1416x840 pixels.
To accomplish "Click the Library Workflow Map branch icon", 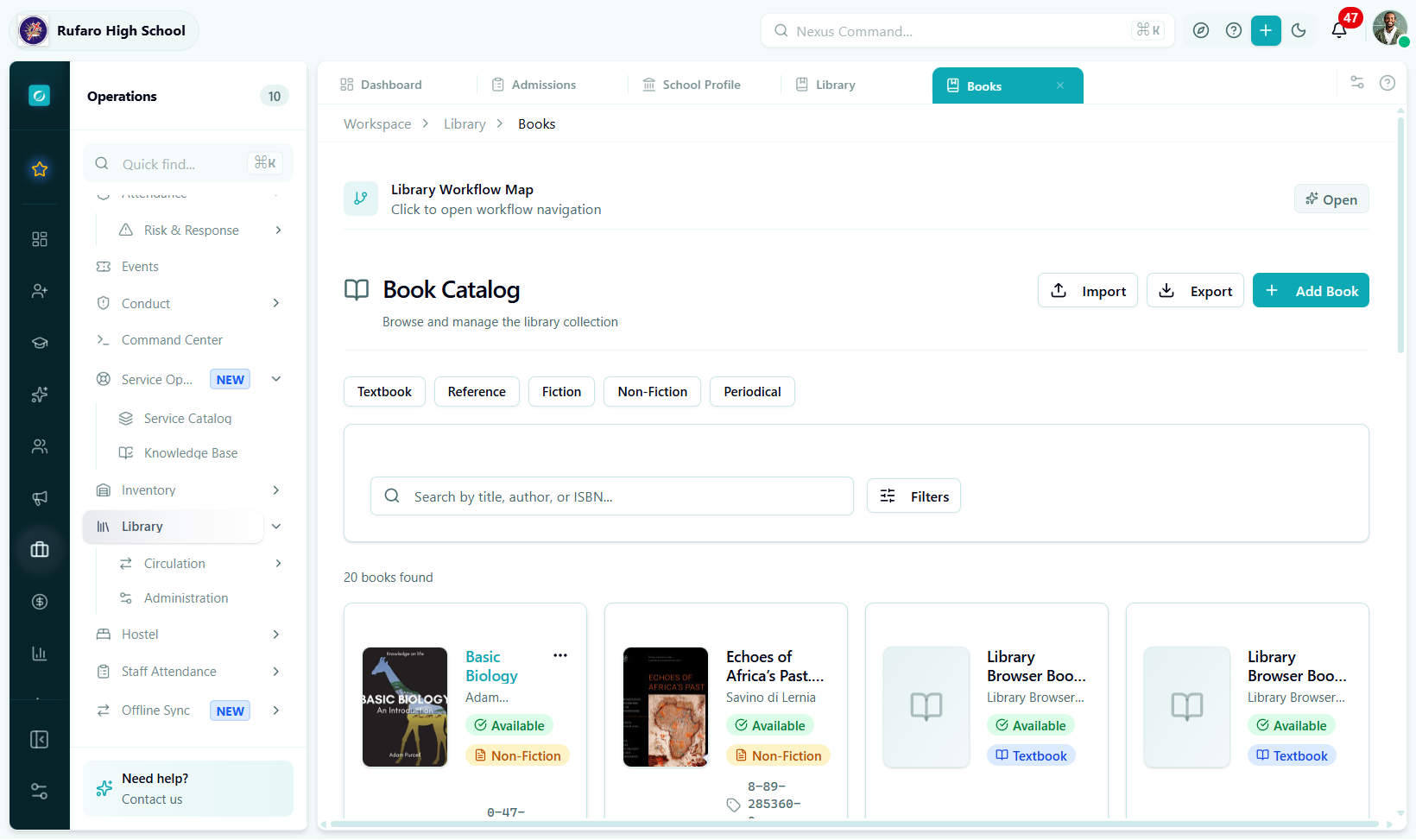I will tap(361, 199).
